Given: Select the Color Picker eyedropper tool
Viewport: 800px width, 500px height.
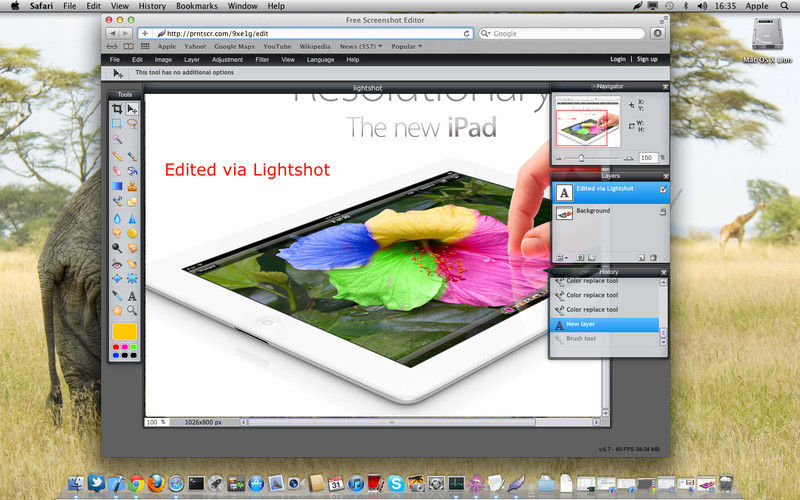Looking at the screenshot, I should pyautogui.click(x=117, y=295).
